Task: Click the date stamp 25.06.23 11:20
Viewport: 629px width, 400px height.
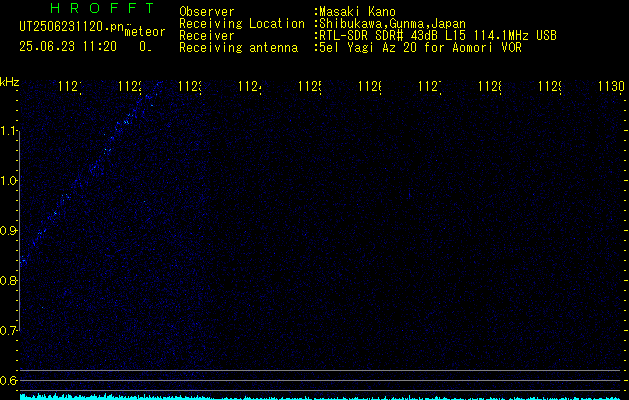Action: coord(68,47)
